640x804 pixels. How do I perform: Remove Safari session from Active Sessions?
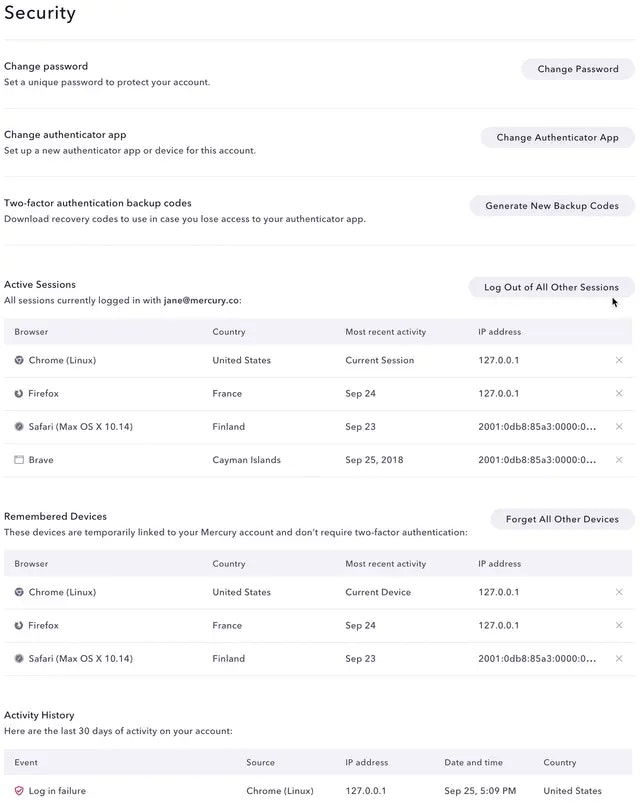tap(619, 427)
